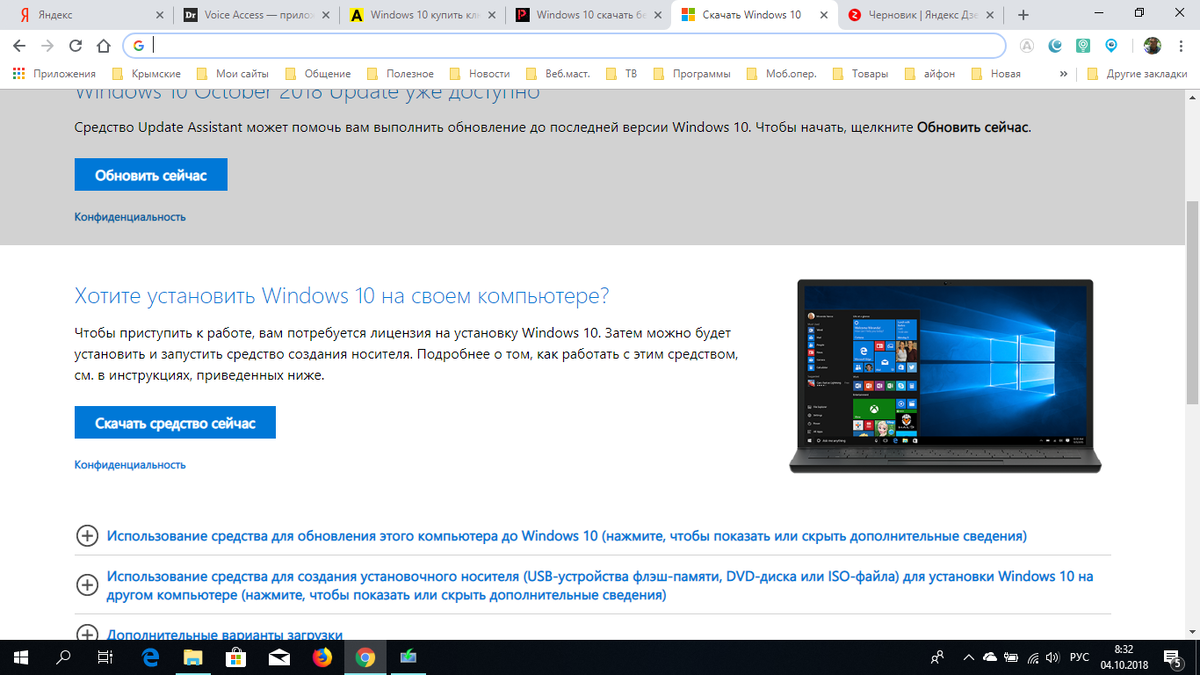The image size is (1200, 675).
Task: Open Microsoft Store from taskbar
Action: click(237, 657)
